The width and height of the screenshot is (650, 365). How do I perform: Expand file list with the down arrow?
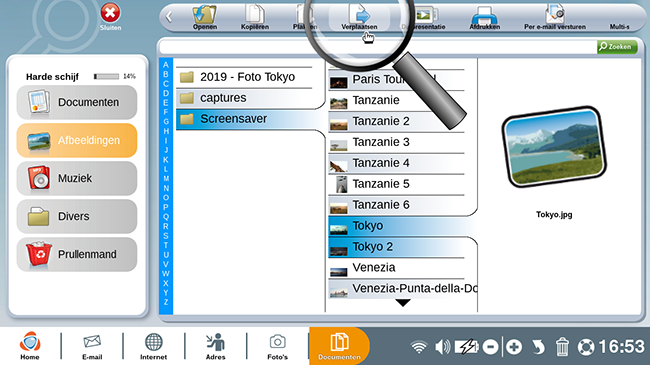coord(403,303)
